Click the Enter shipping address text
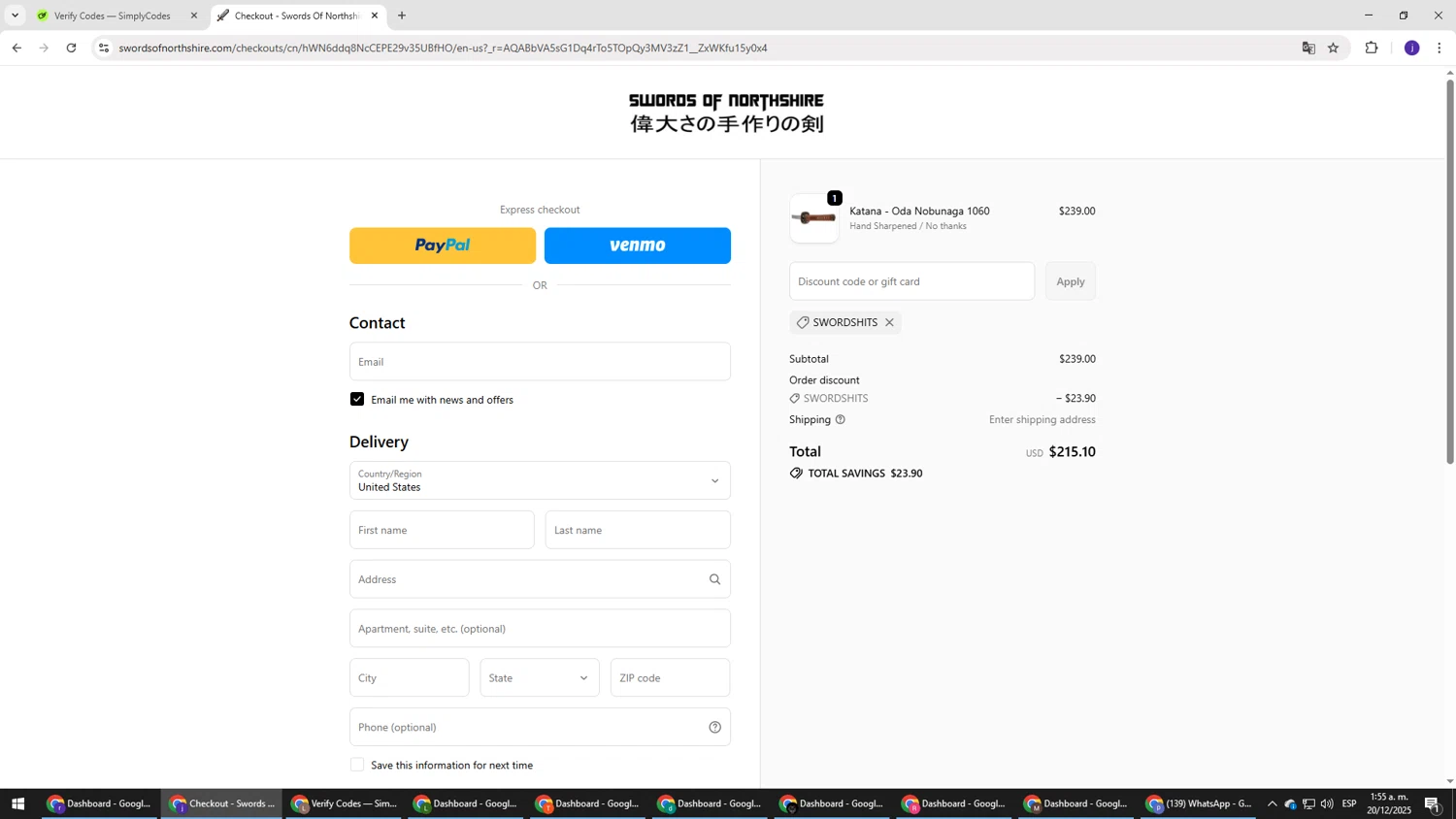 coord(1042,419)
